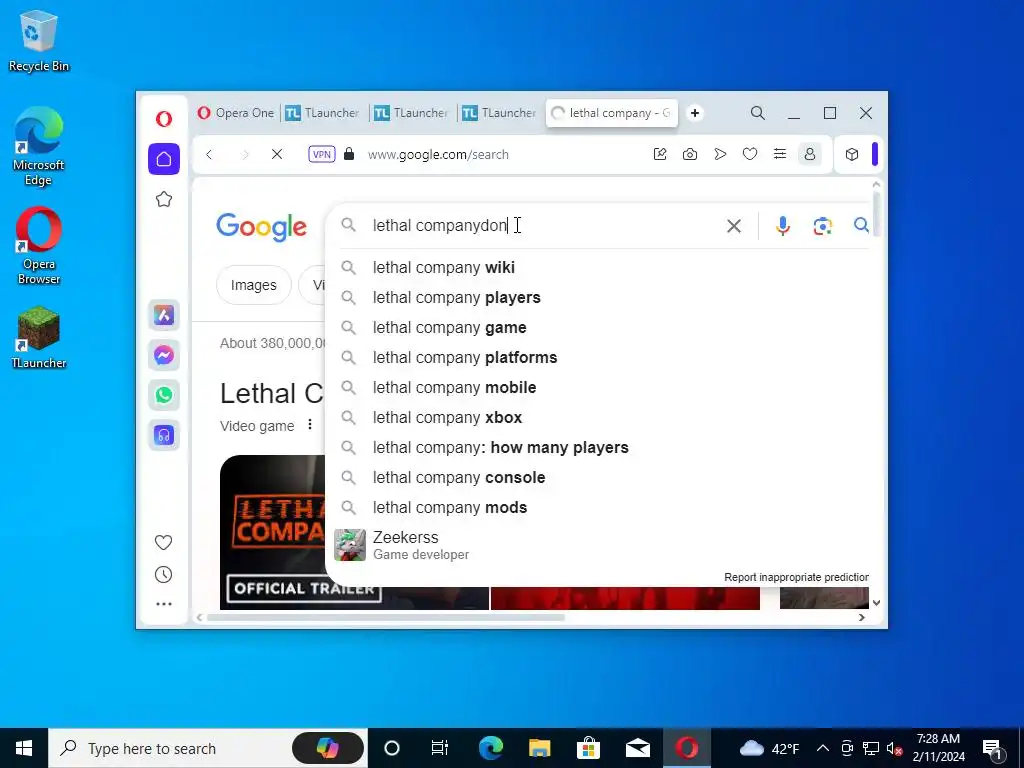
Task: Open a new tab with plus button
Action: click(695, 113)
